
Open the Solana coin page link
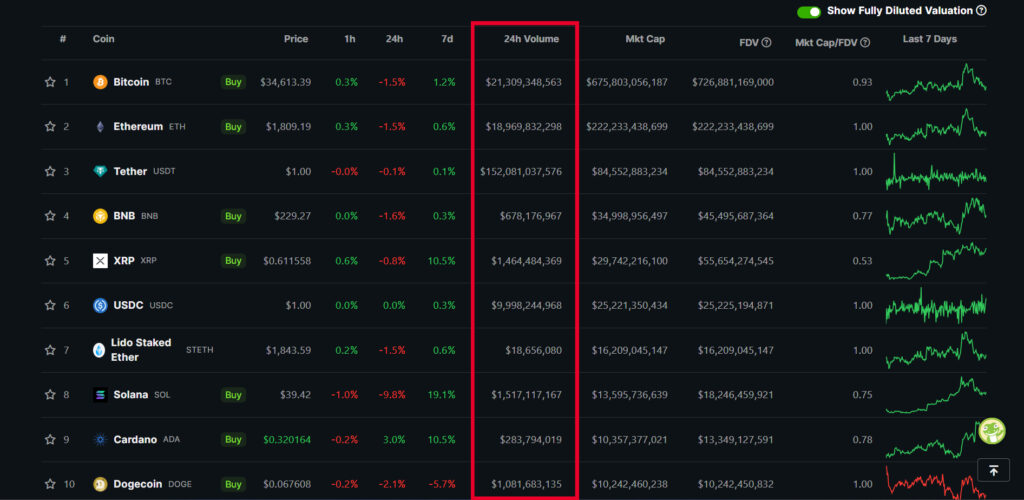click(131, 395)
